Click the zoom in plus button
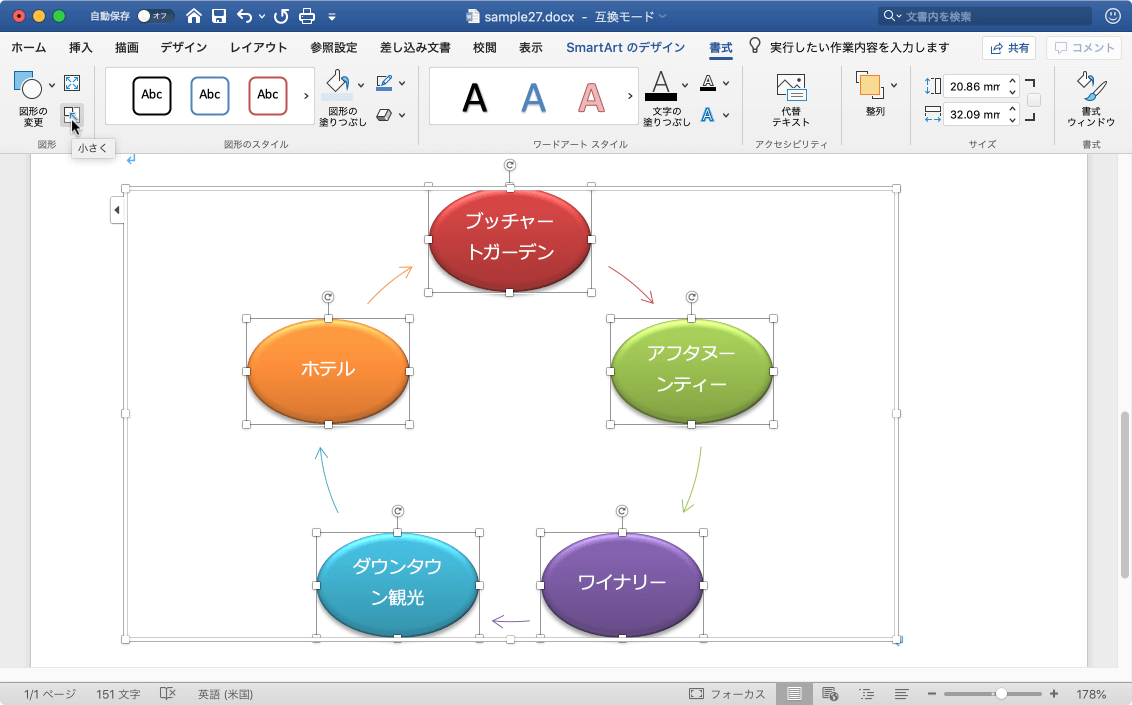The height and width of the screenshot is (705, 1132). pyautogui.click(x=1054, y=694)
